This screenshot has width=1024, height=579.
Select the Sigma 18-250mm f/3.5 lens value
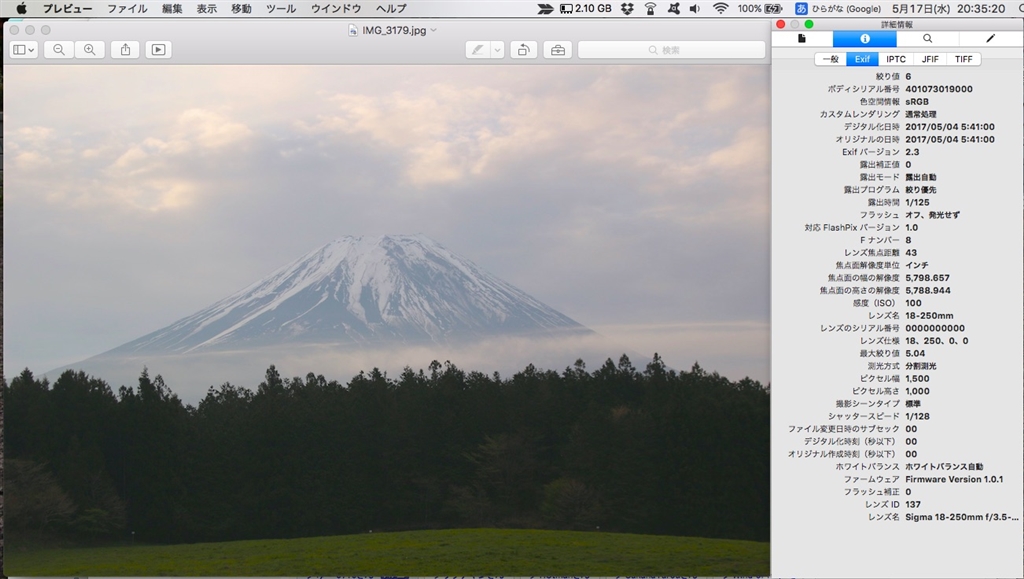(x=961, y=517)
